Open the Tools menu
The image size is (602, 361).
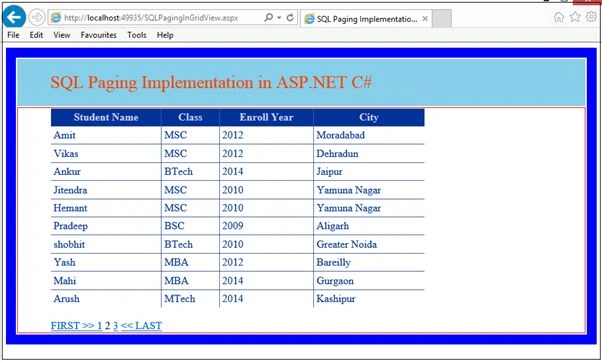click(x=137, y=35)
